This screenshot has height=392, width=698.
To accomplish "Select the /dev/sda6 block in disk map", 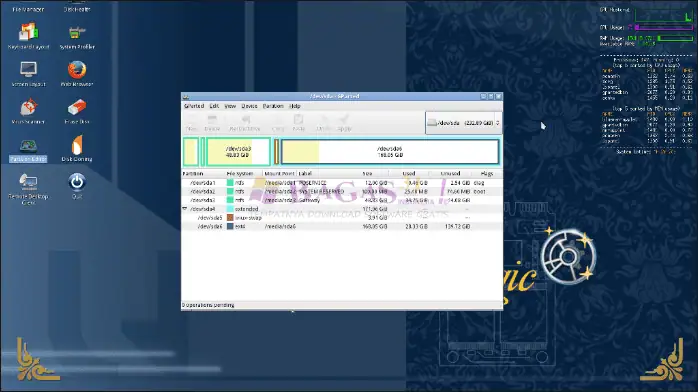I will pyautogui.click(x=390, y=152).
